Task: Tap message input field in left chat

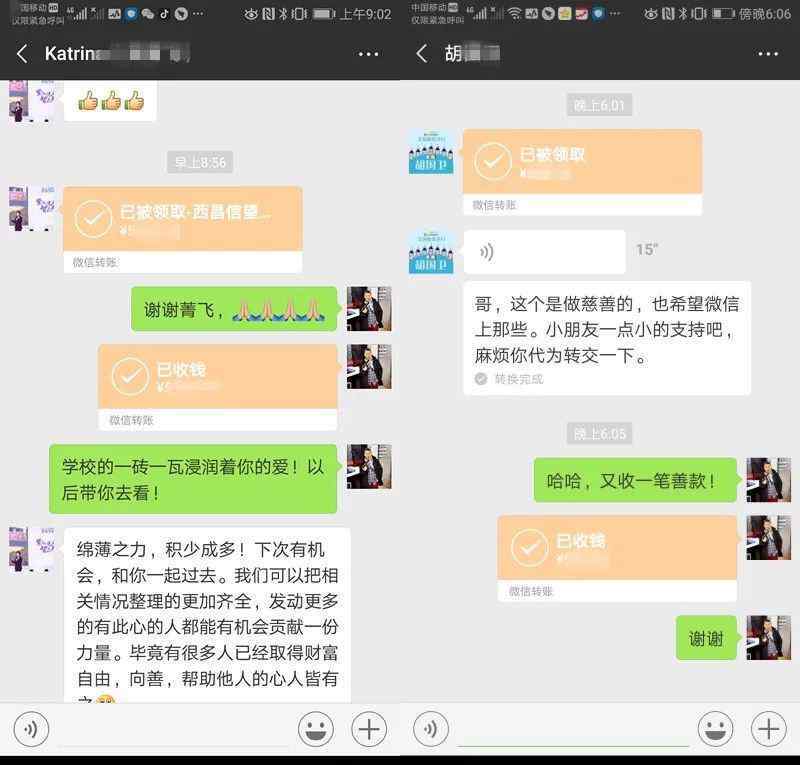Action: click(172, 729)
